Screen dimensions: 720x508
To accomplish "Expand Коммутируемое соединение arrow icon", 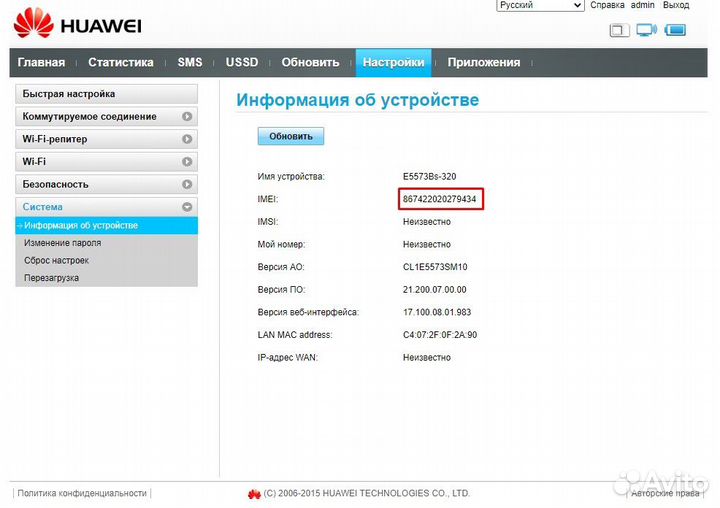I will (187, 117).
